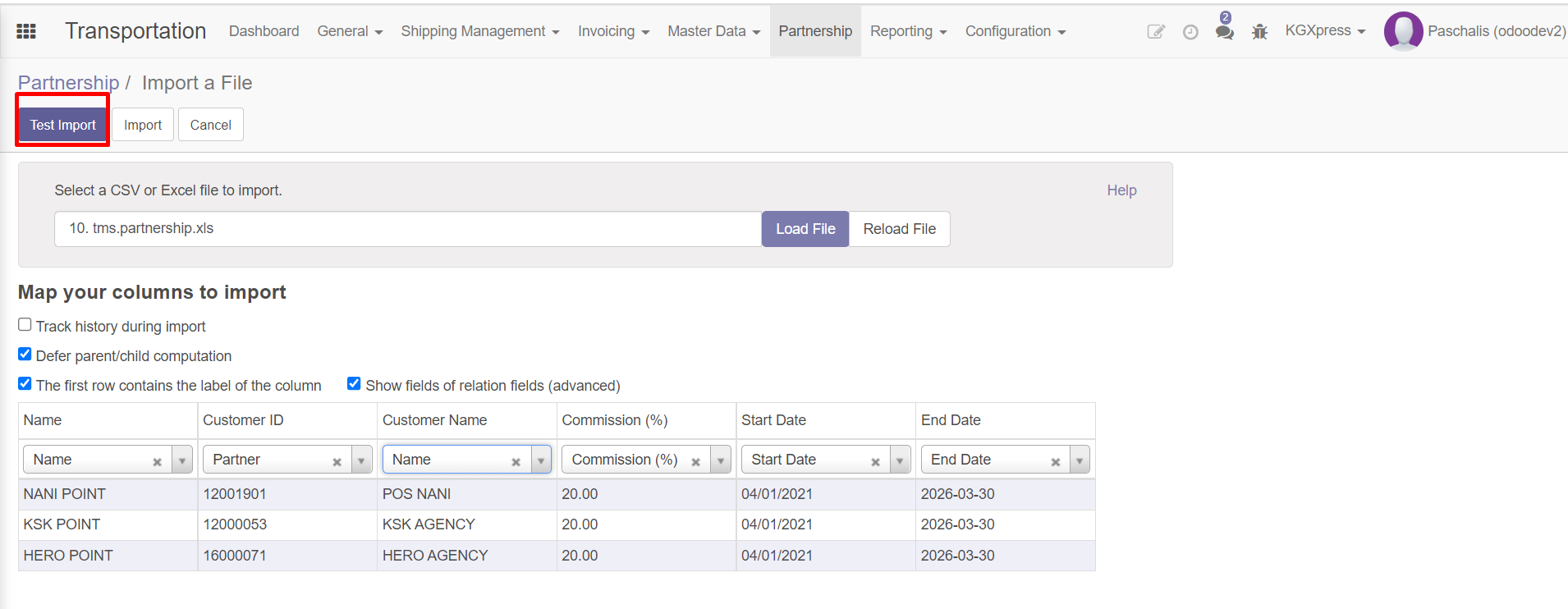Viewport: 1568px width, 609px height.
Task: Click the Reload File button
Action: coord(899,229)
